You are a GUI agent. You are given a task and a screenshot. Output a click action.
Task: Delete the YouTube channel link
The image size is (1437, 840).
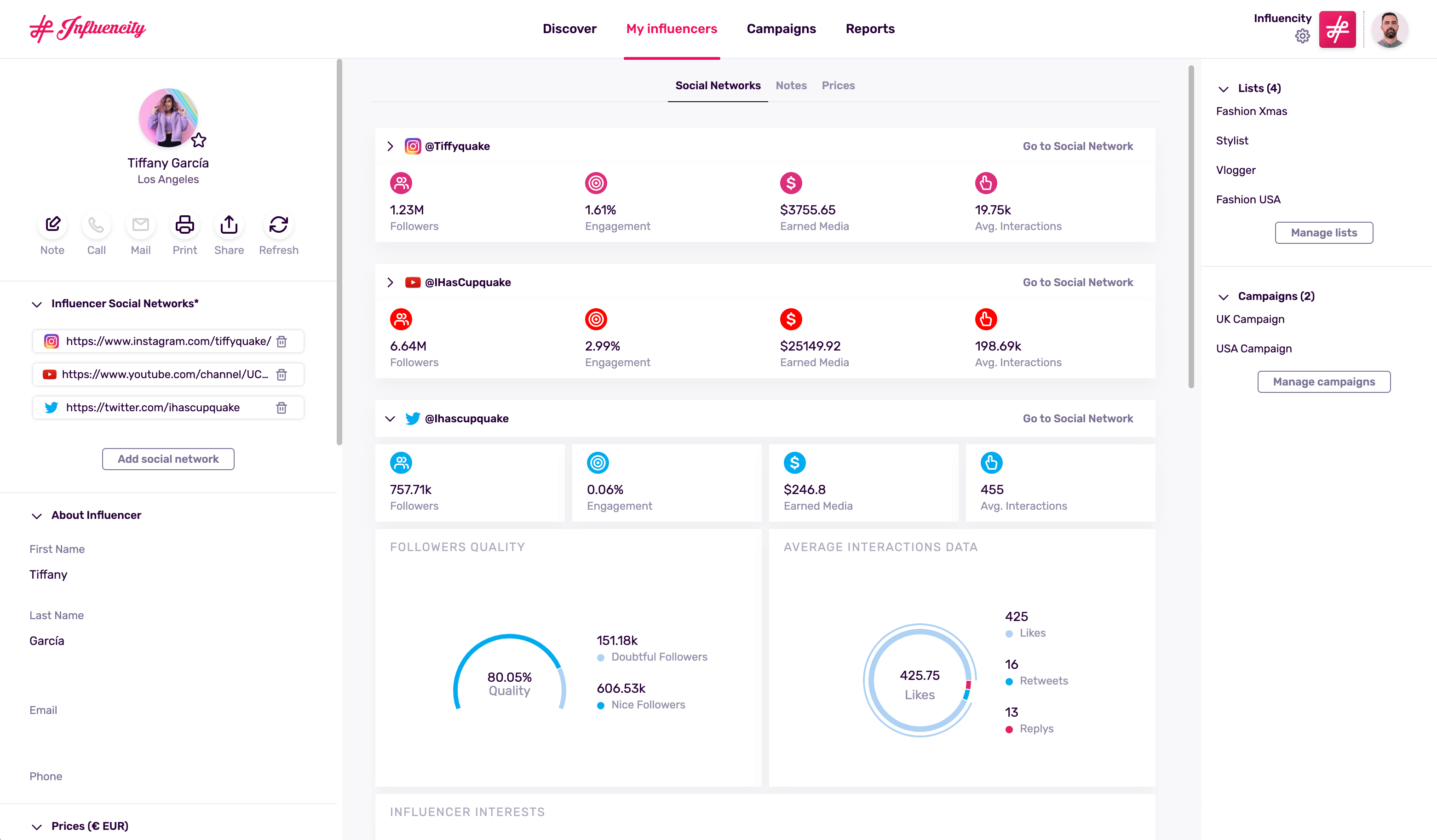coord(282,374)
